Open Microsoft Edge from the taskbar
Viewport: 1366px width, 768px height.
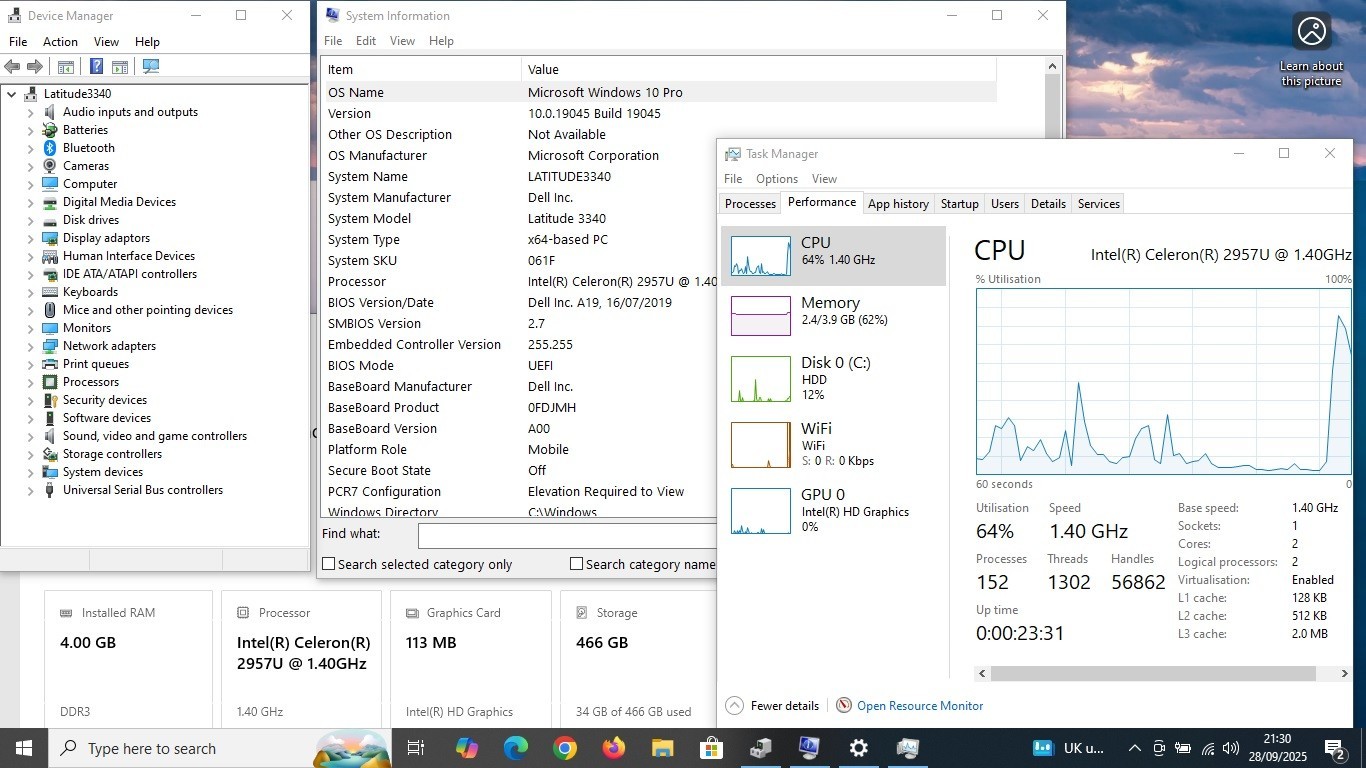tap(516, 748)
